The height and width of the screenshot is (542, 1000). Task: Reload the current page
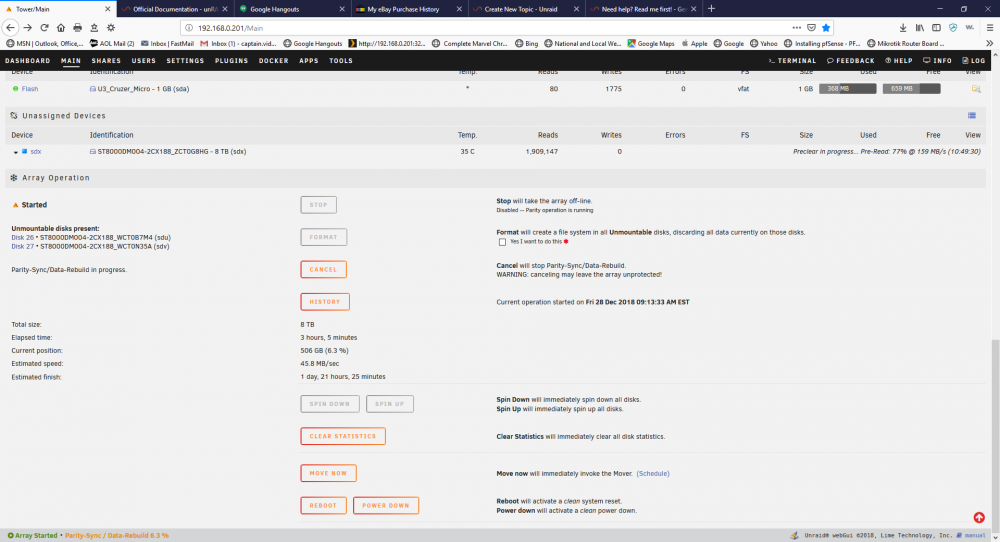[x=44, y=27]
